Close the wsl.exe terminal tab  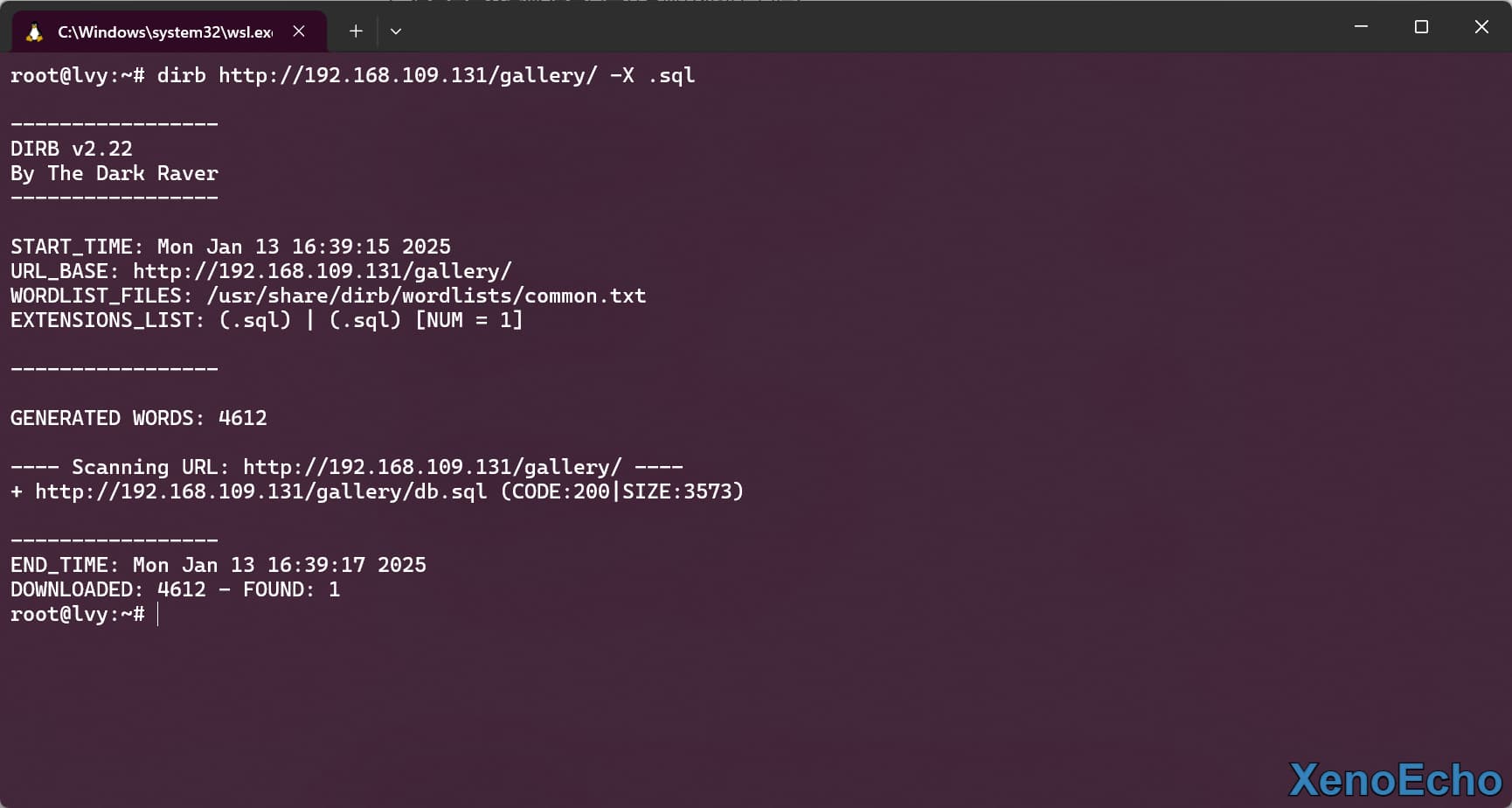point(299,31)
